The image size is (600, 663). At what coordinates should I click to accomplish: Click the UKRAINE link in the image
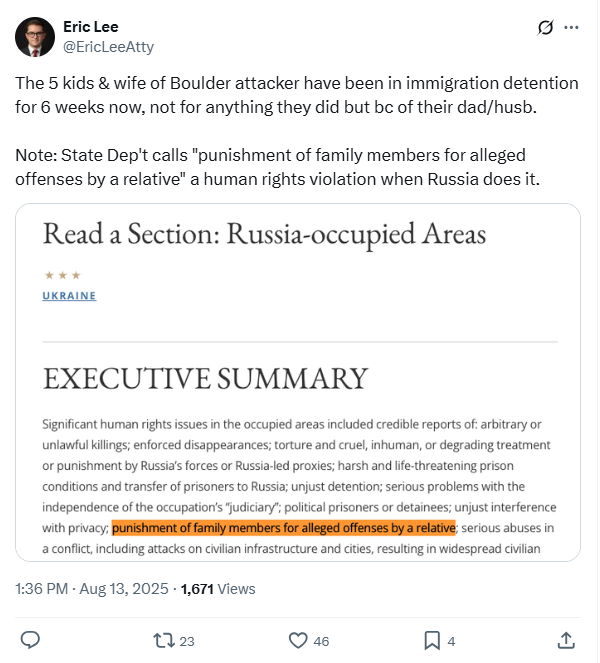(x=69, y=296)
